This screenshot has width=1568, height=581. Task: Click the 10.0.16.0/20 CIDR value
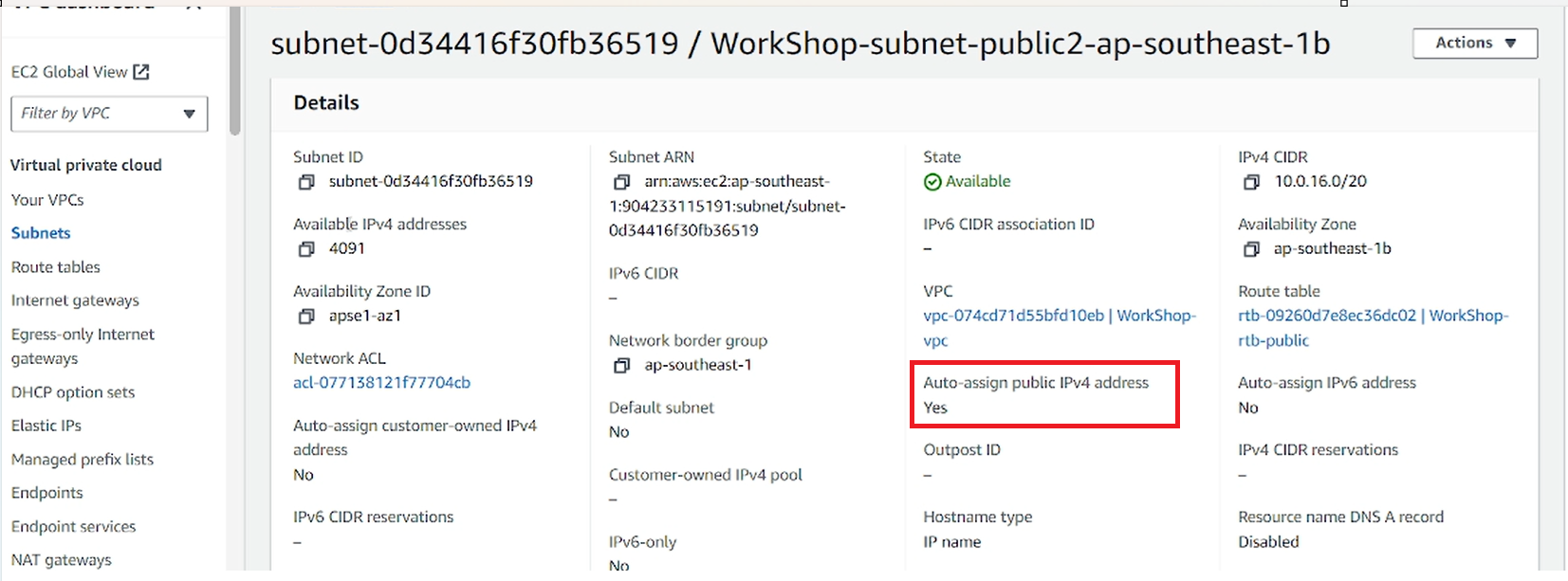coord(1320,181)
